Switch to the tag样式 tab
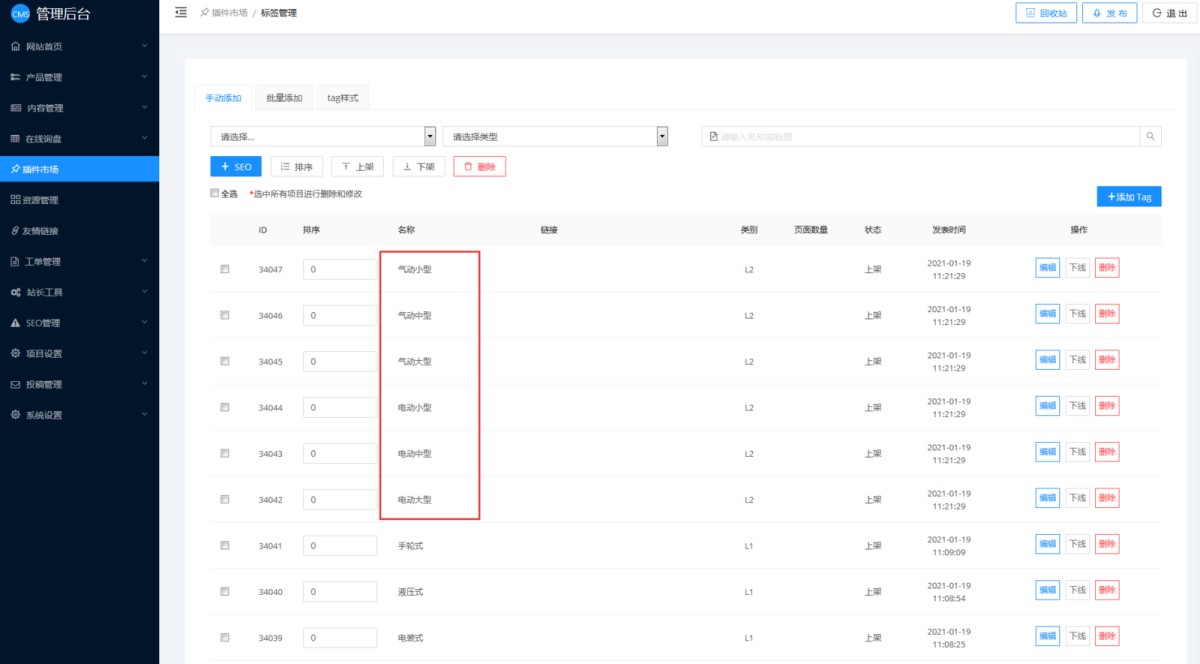Viewport: 1200px width, 664px height. pyautogui.click(x=342, y=98)
